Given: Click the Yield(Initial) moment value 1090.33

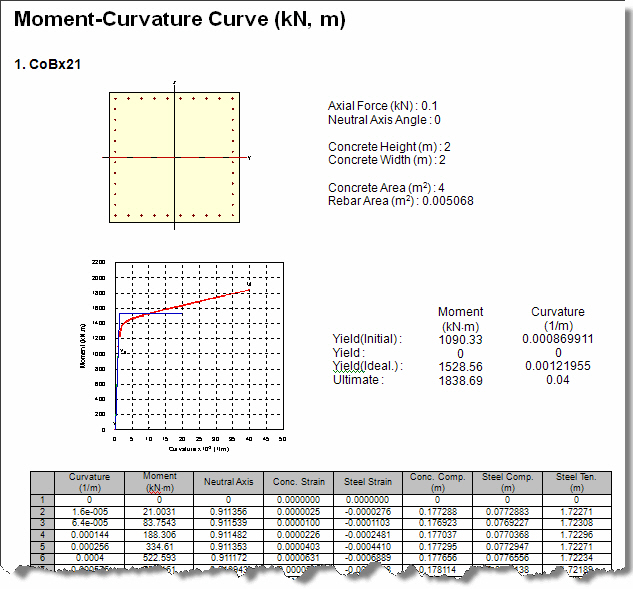Looking at the screenshot, I should pyautogui.click(x=461, y=339).
